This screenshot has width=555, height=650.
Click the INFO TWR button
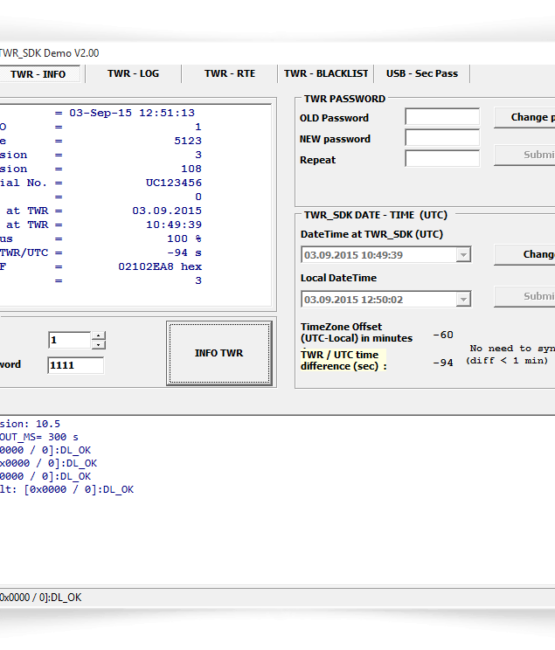[219, 353]
